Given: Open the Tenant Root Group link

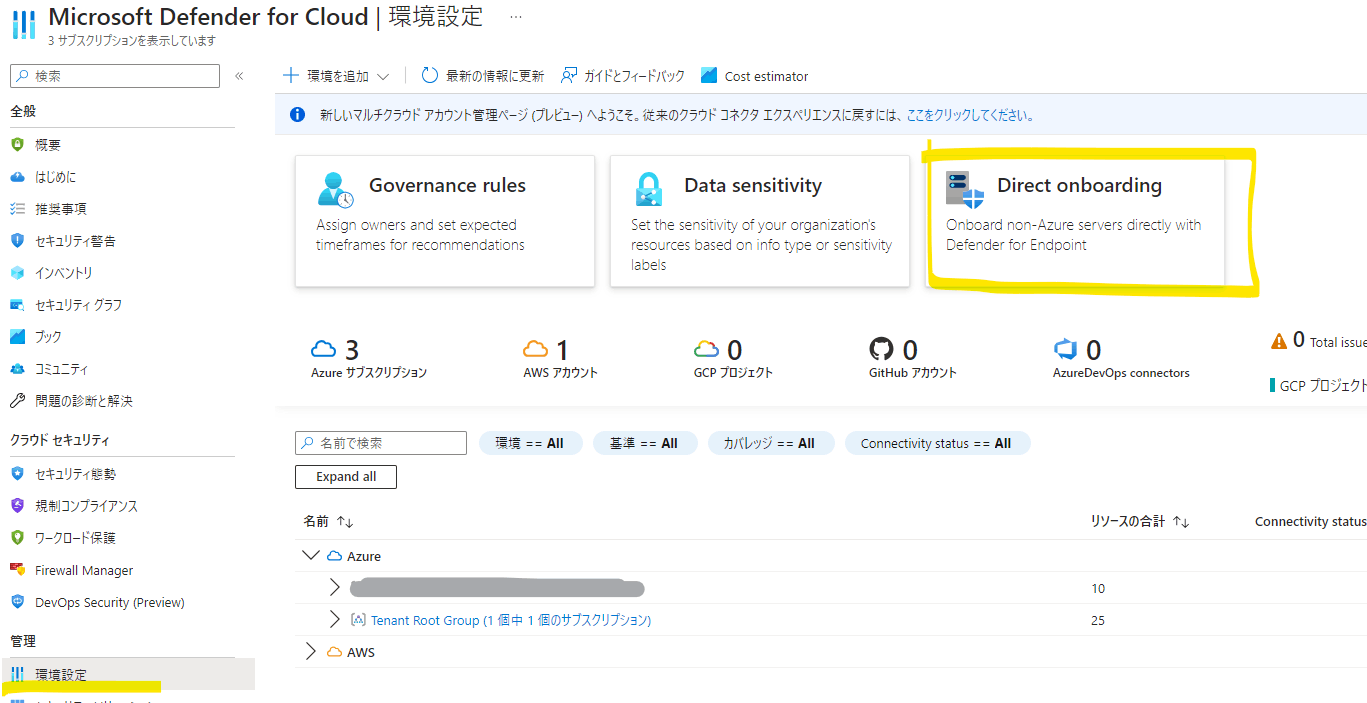Looking at the screenshot, I should pyautogui.click(x=511, y=620).
